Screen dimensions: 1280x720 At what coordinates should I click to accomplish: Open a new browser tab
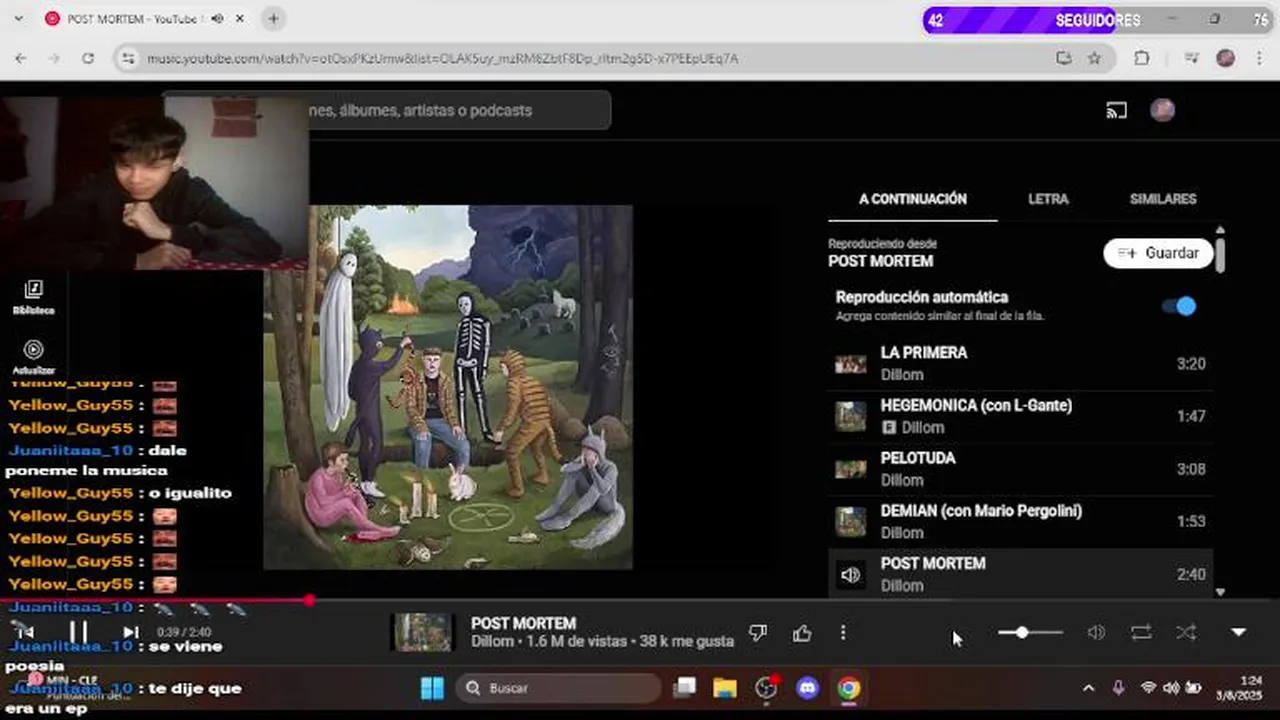pos(273,18)
